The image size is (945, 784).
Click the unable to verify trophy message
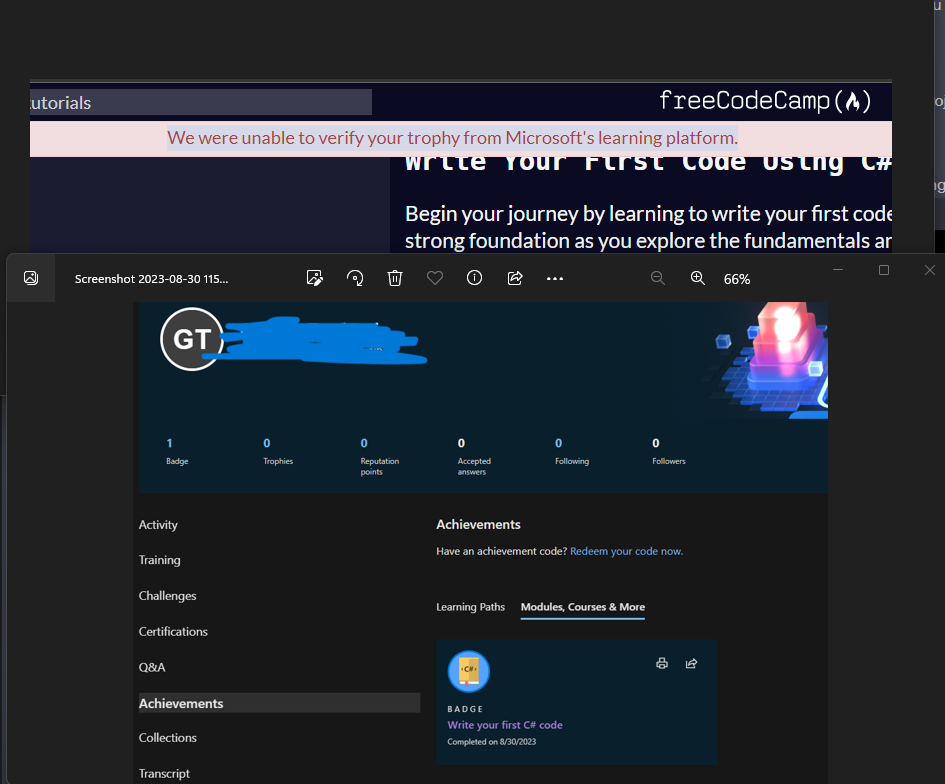point(452,138)
